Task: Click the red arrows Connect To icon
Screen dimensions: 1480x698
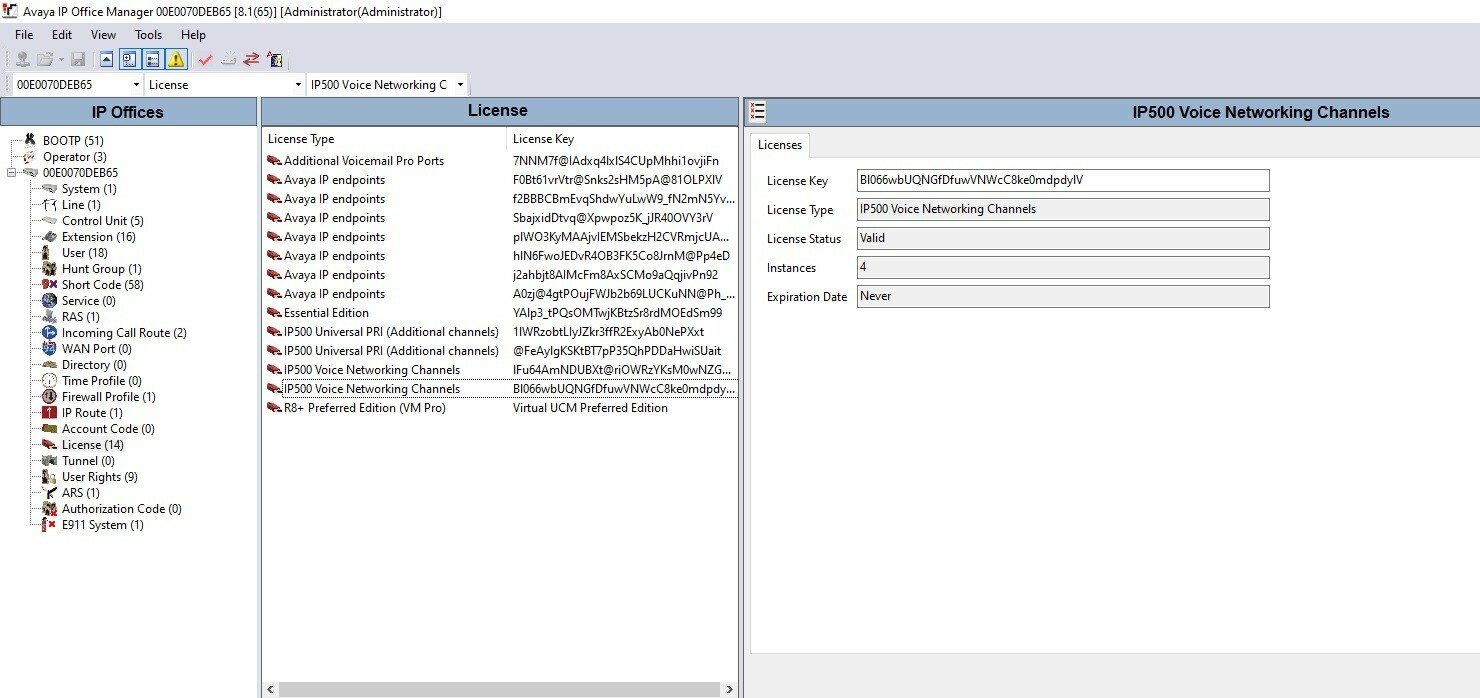Action: click(x=251, y=60)
